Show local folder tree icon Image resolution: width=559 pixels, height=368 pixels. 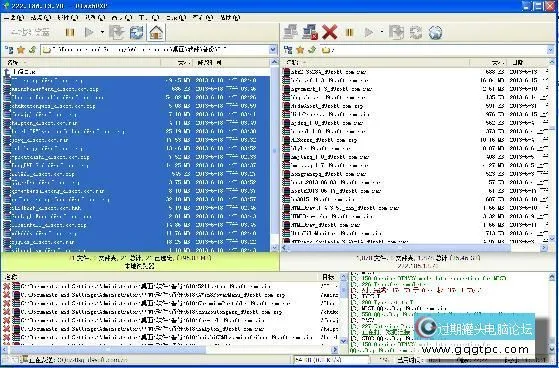[9, 50]
